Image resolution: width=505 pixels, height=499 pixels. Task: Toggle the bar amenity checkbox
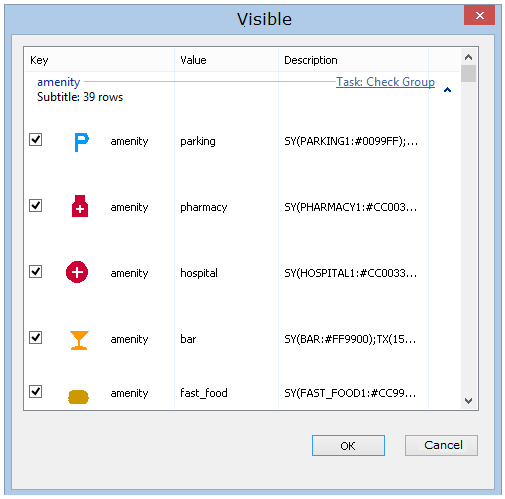coord(35,337)
